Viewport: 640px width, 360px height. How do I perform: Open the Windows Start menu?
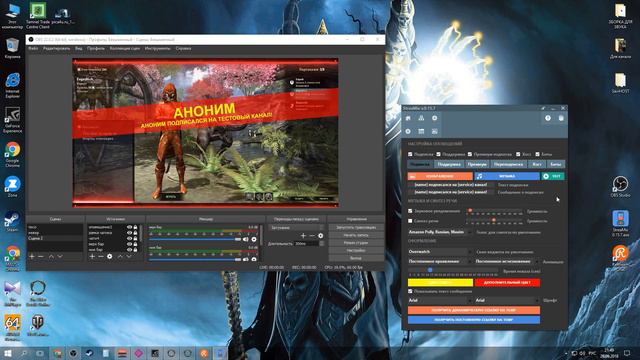(7, 353)
